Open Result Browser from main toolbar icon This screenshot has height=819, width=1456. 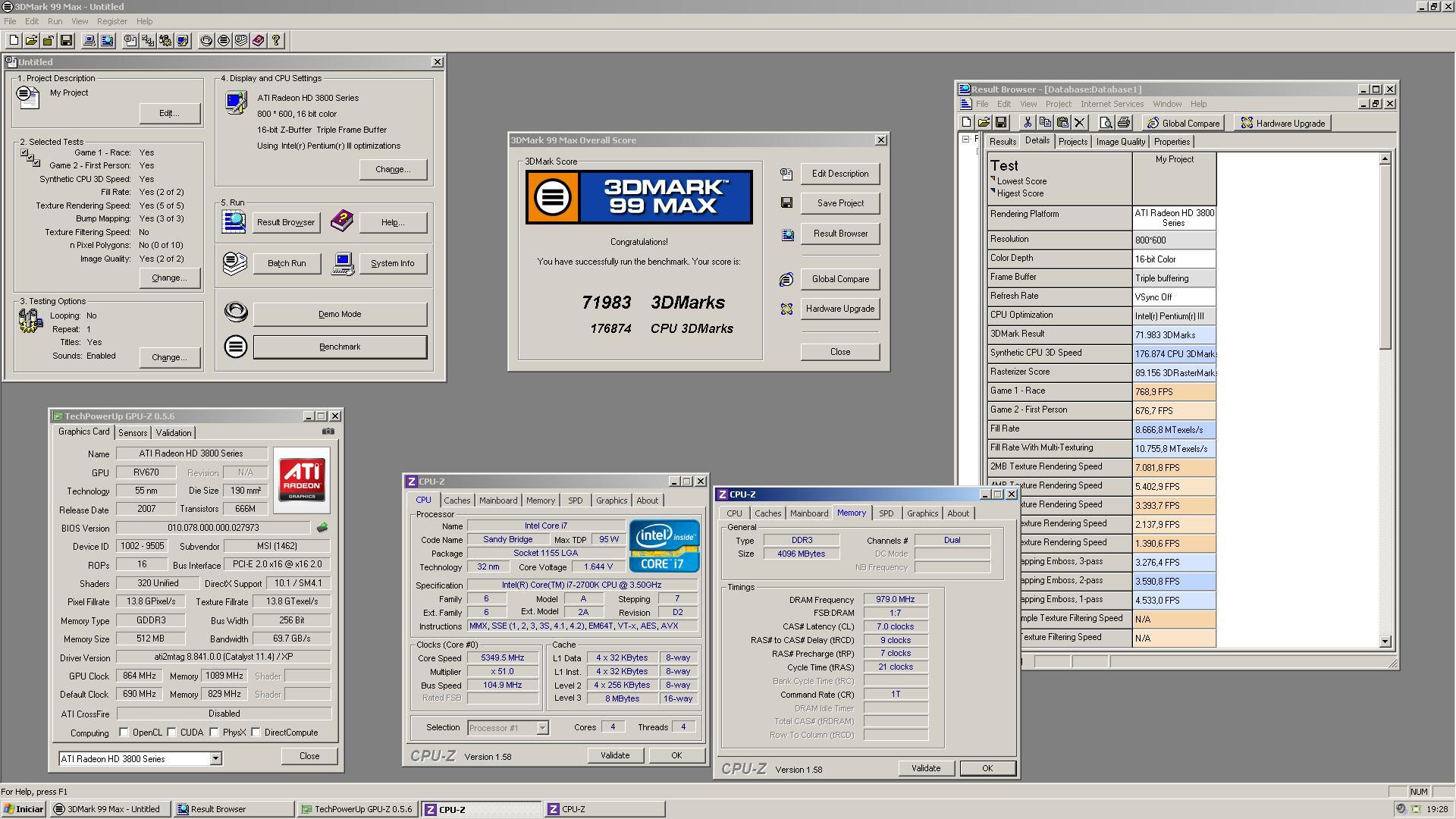[x=107, y=41]
